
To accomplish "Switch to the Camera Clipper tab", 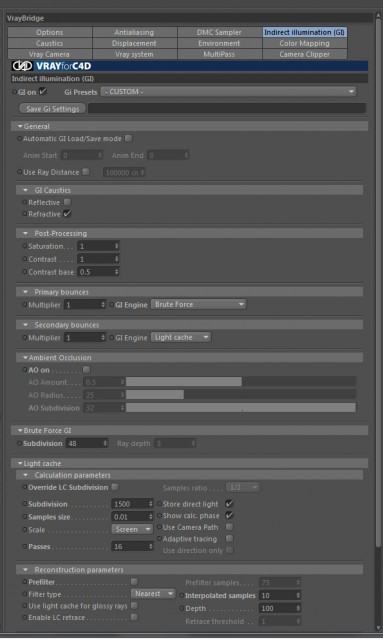I will [x=304, y=54].
